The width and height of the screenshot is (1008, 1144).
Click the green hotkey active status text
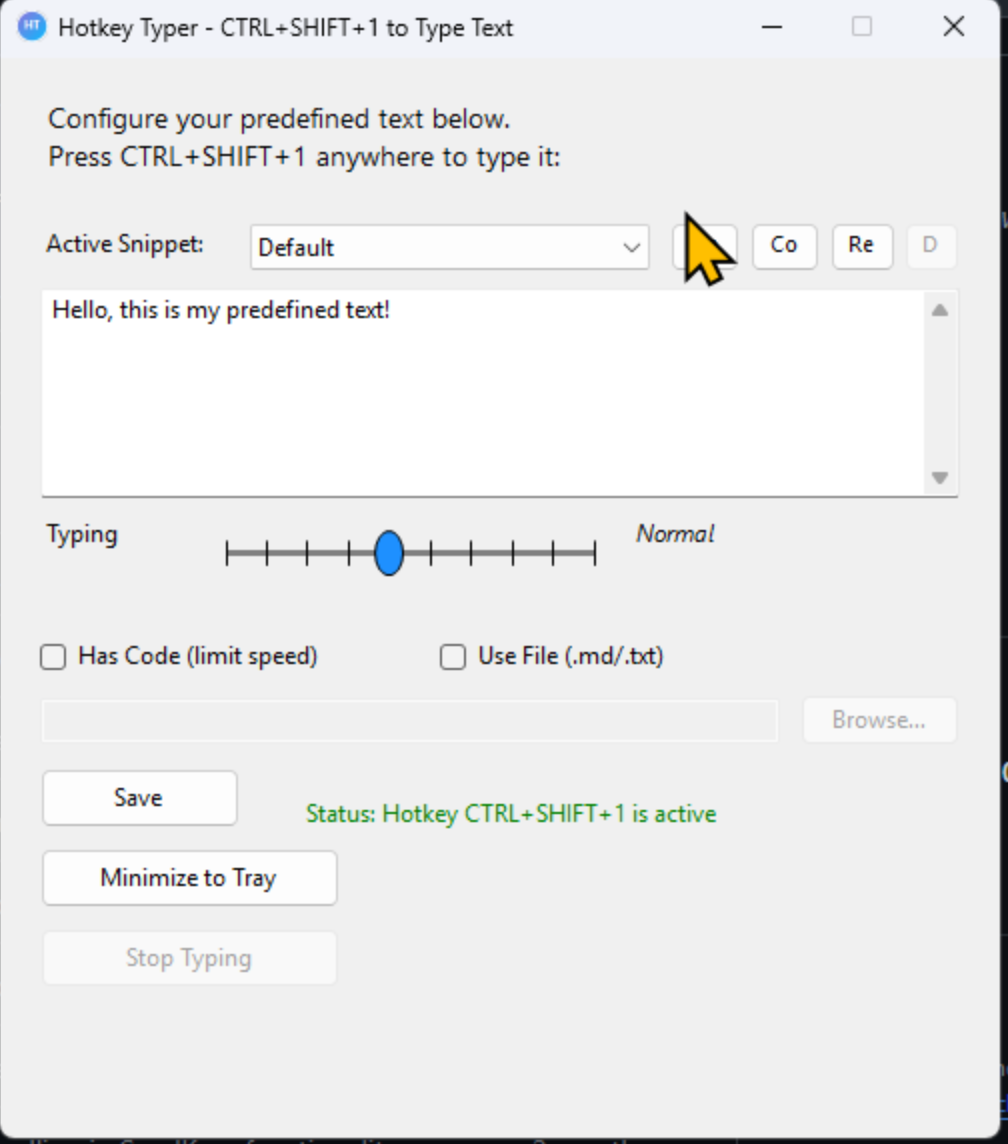(x=510, y=814)
